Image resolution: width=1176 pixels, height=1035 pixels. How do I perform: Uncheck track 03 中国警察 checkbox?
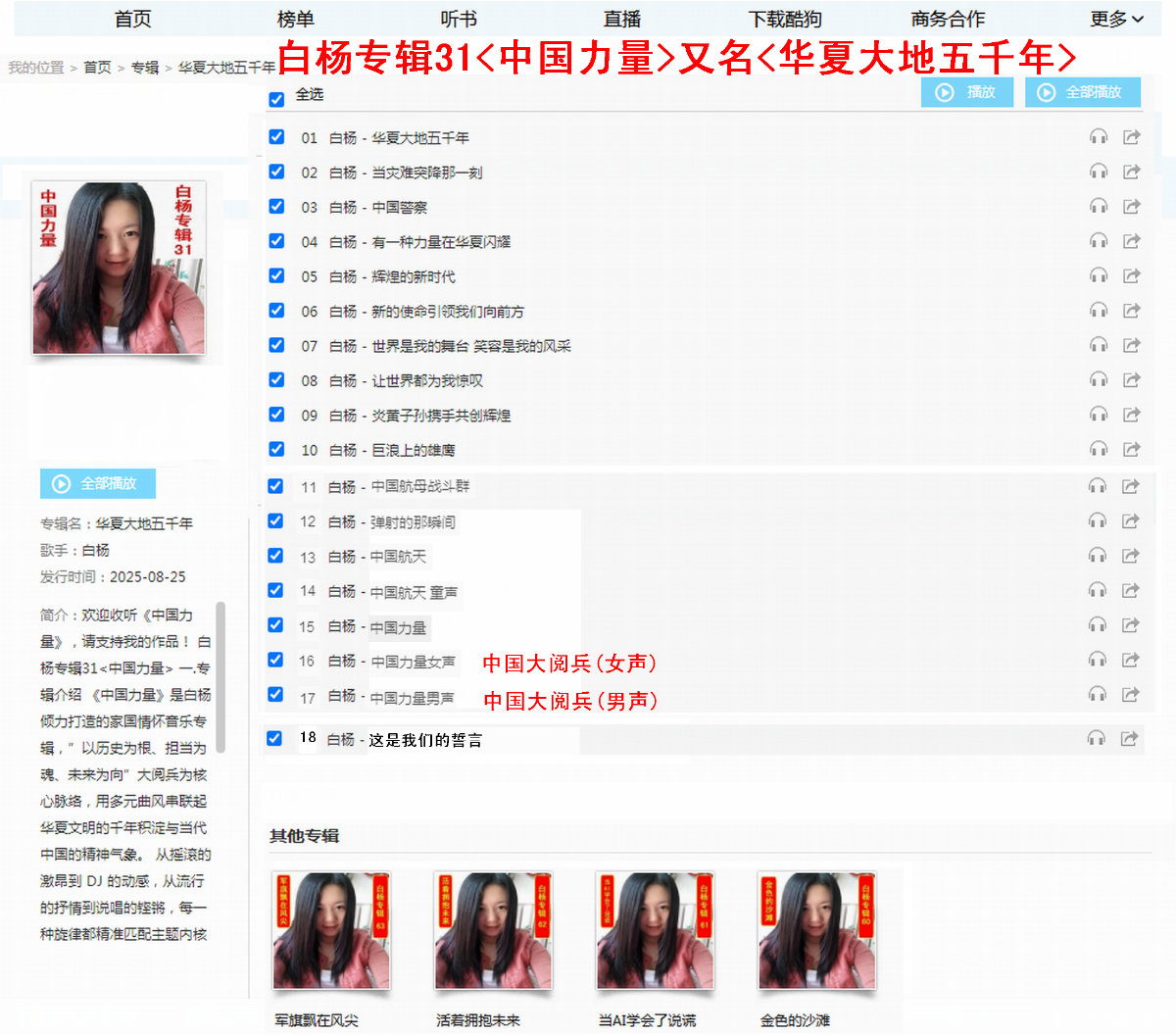[276, 206]
